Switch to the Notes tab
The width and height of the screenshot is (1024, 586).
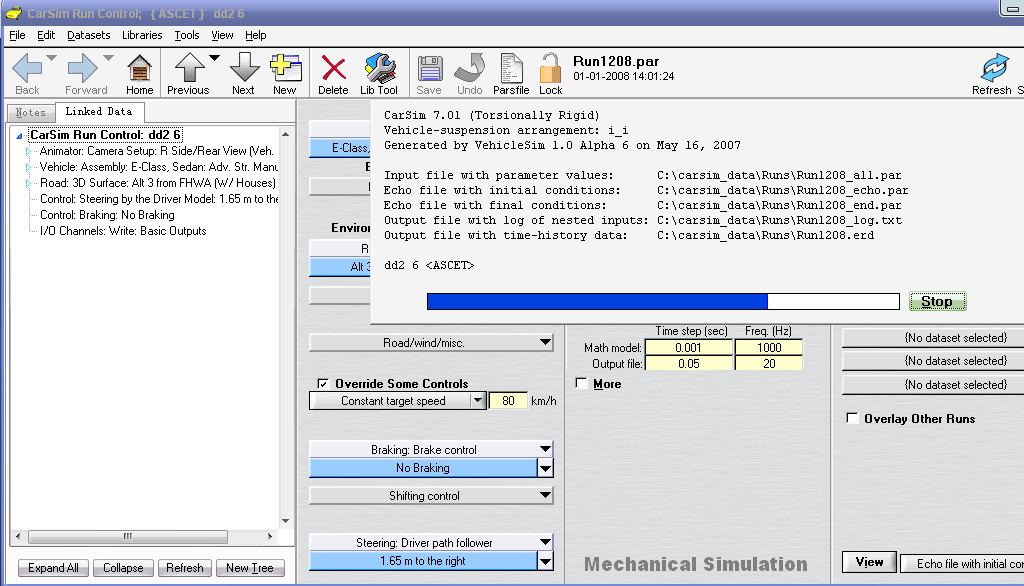tap(31, 112)
